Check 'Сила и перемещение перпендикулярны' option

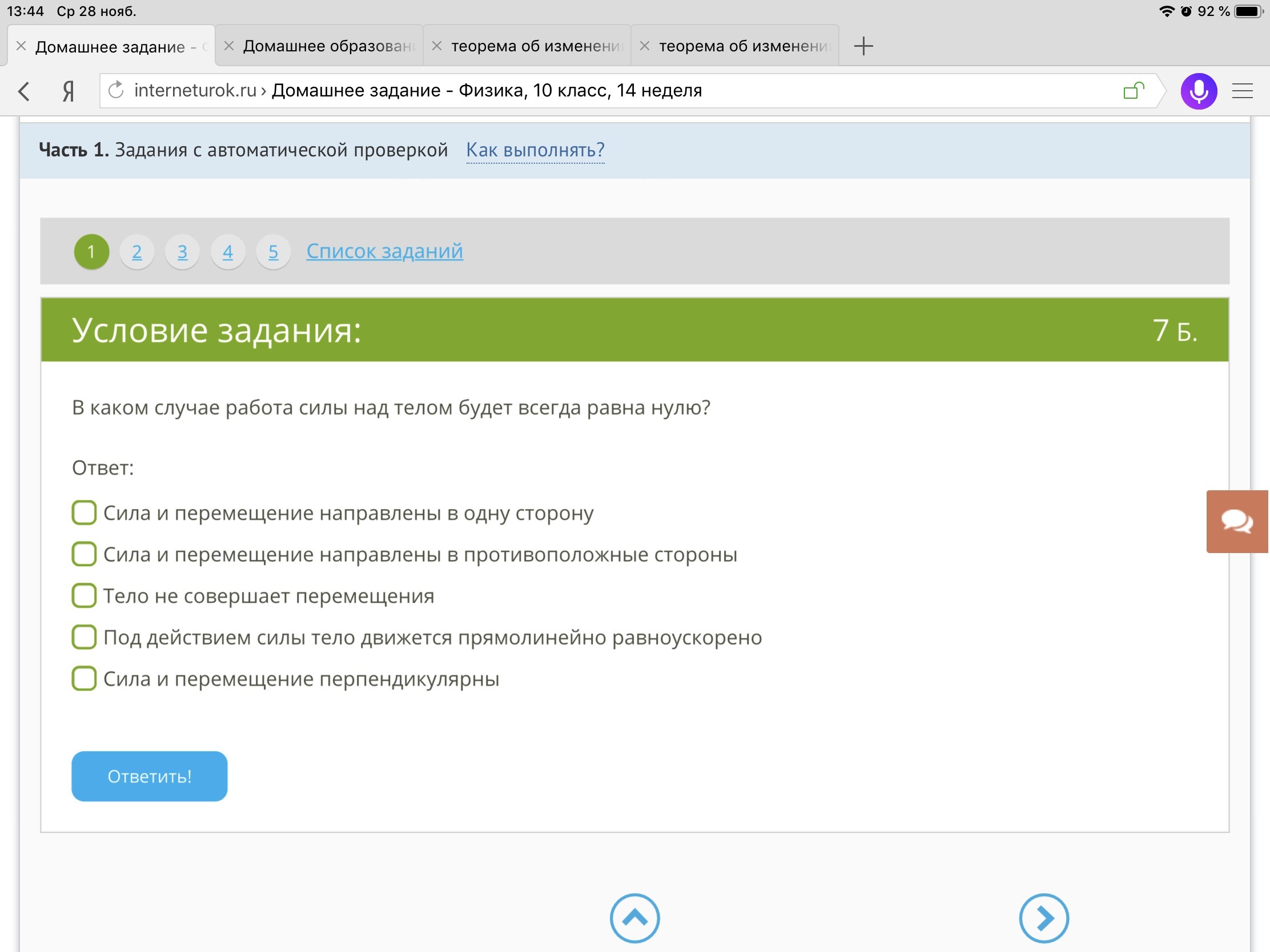point(85,678)
